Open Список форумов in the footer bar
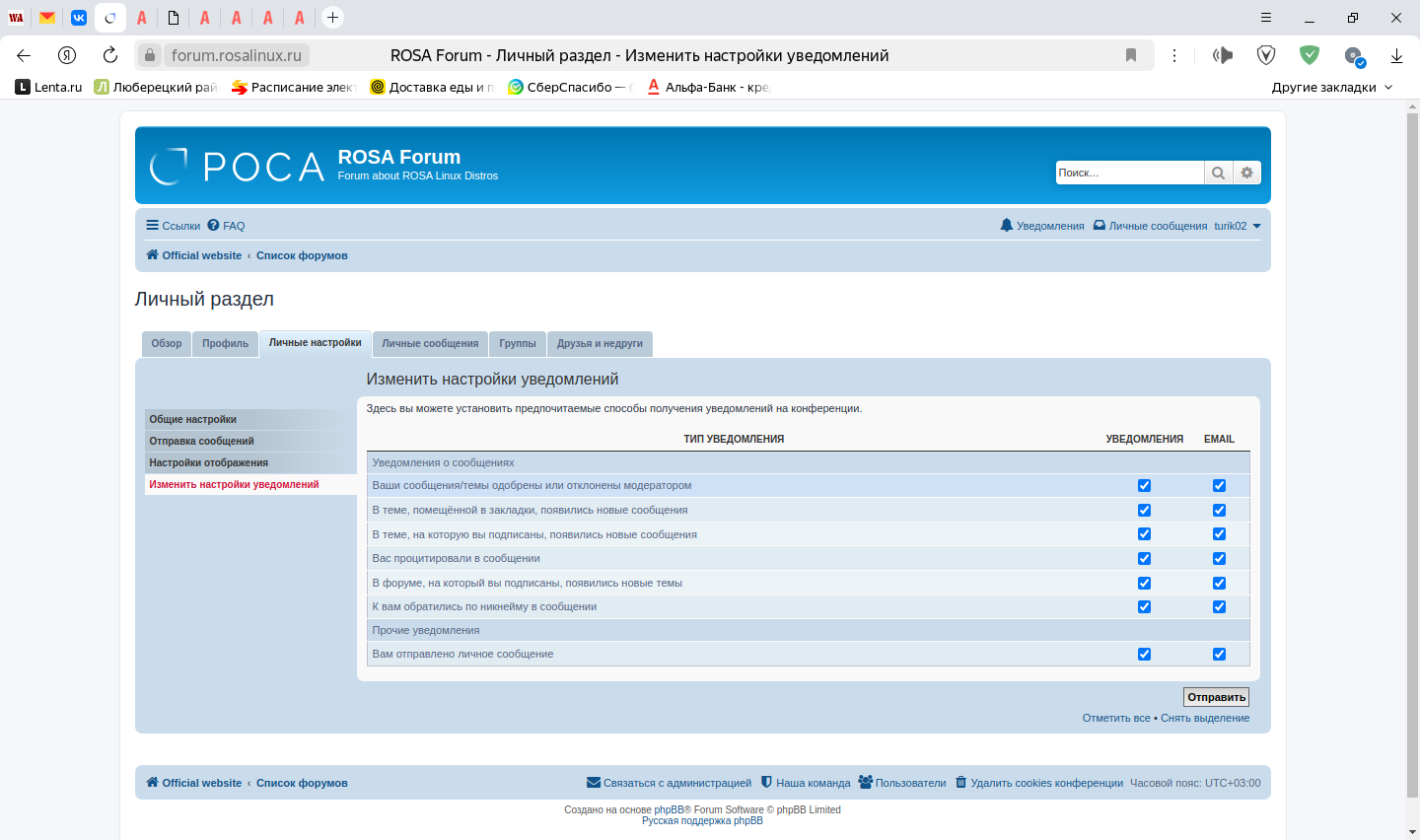Image resolution: width=1420 pixels, height=840 pixels. pyautogui.click(x=302, y=783)
